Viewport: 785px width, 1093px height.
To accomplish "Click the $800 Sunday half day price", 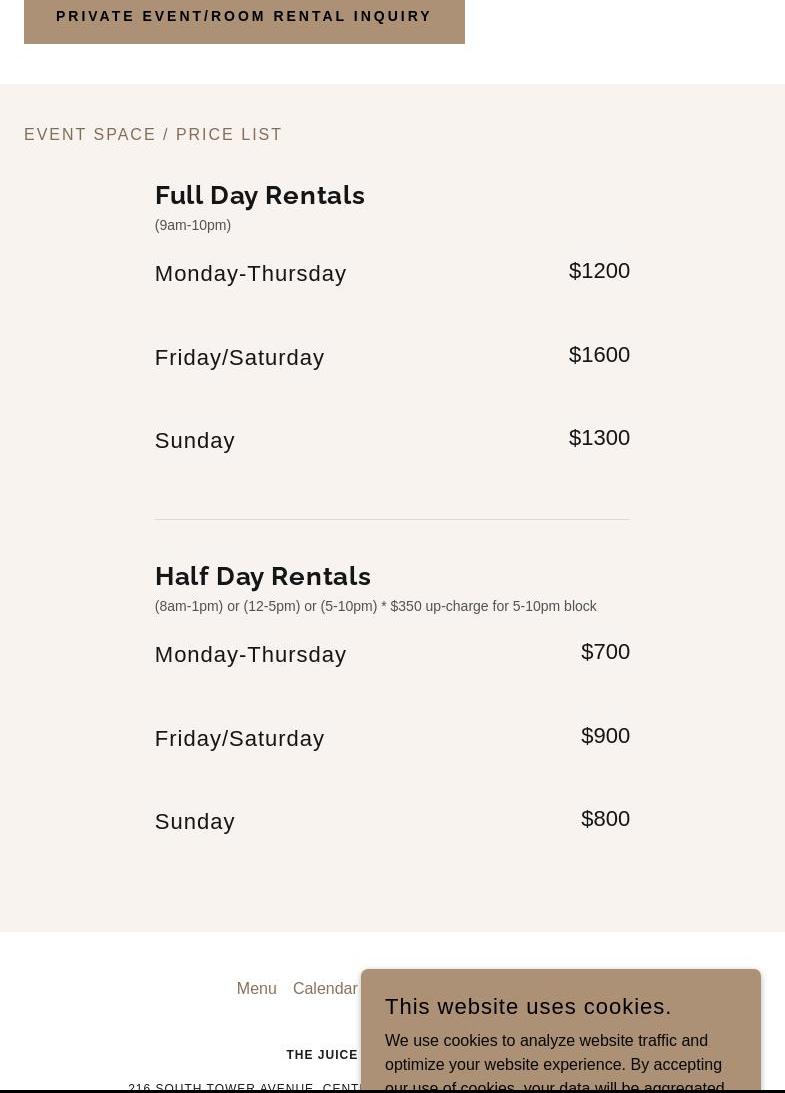I will (605, 818).
